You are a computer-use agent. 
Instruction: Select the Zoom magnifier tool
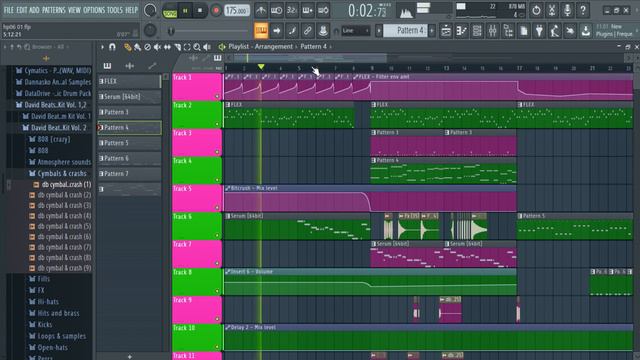[197, 47]
